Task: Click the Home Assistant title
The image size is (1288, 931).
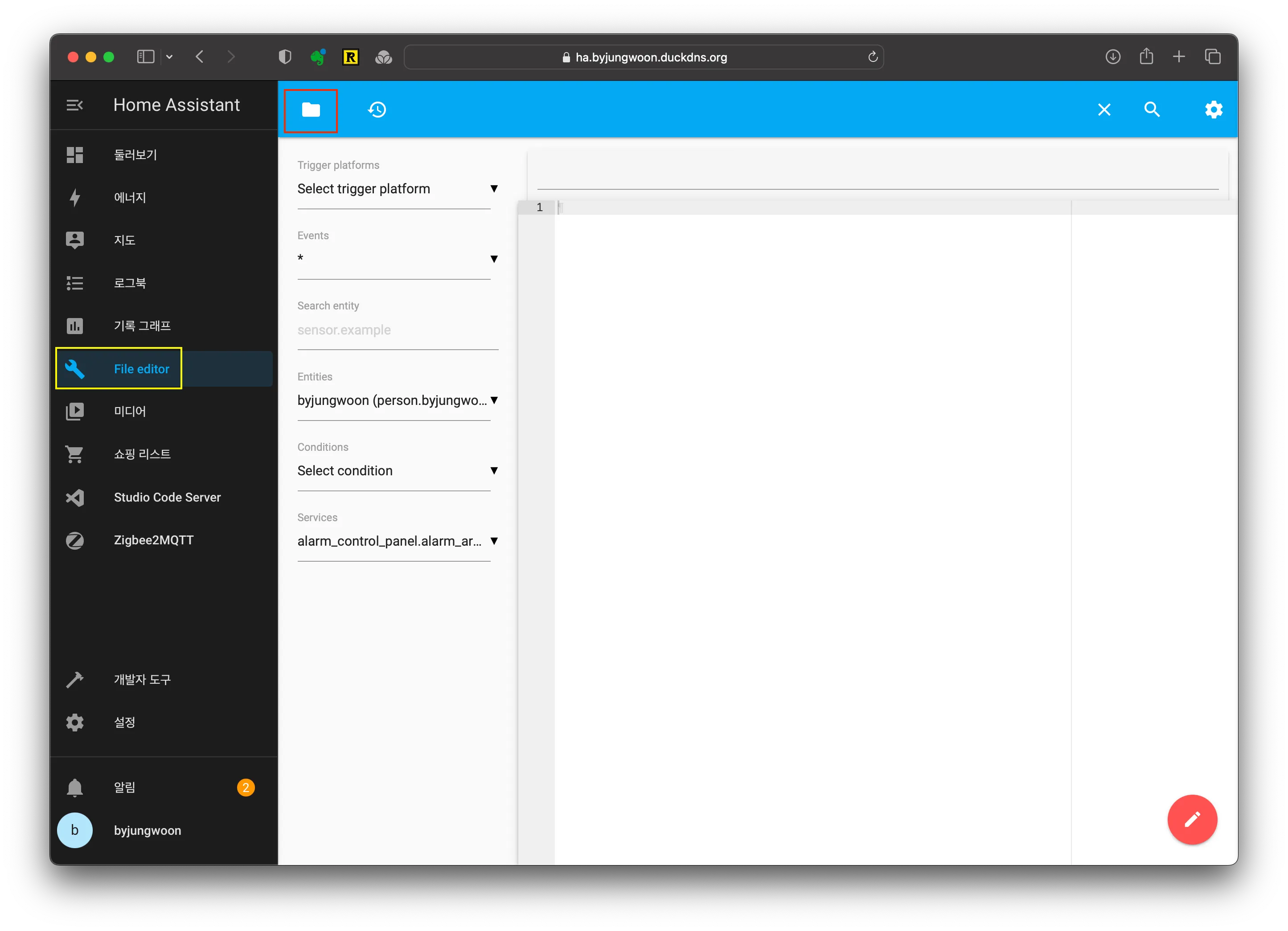Action: coord(176,105)
